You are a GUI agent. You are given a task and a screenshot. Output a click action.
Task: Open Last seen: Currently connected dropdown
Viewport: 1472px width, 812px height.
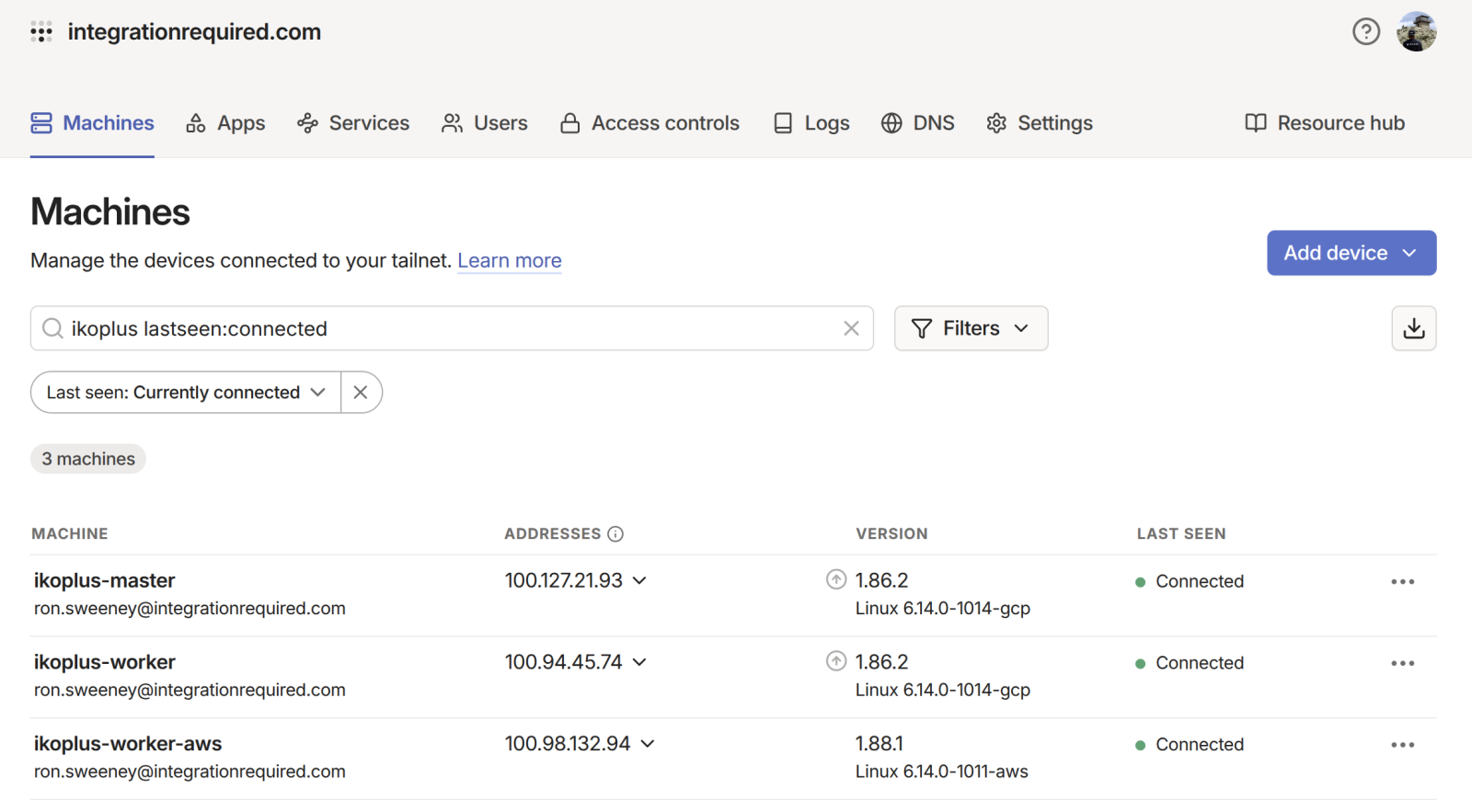pyautogui.click(x=186, y=393)
